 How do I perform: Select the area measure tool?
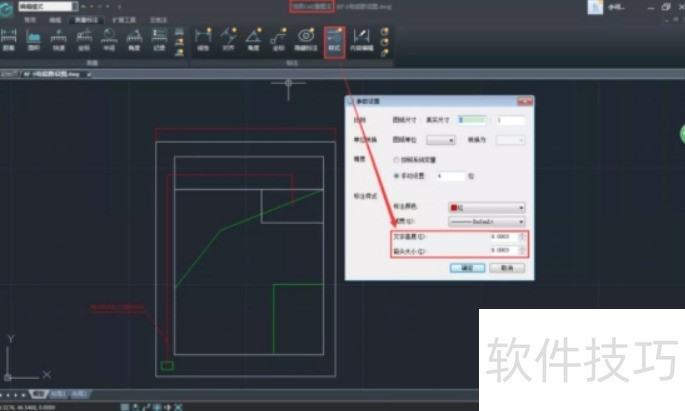click(x=34, y=39)
